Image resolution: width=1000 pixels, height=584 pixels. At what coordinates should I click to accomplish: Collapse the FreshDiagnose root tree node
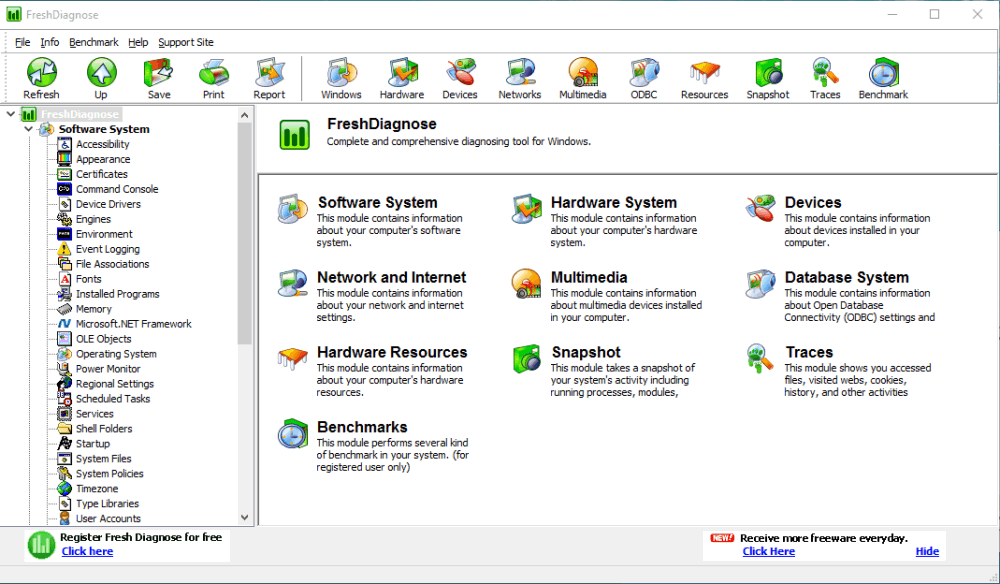[11, 114]
